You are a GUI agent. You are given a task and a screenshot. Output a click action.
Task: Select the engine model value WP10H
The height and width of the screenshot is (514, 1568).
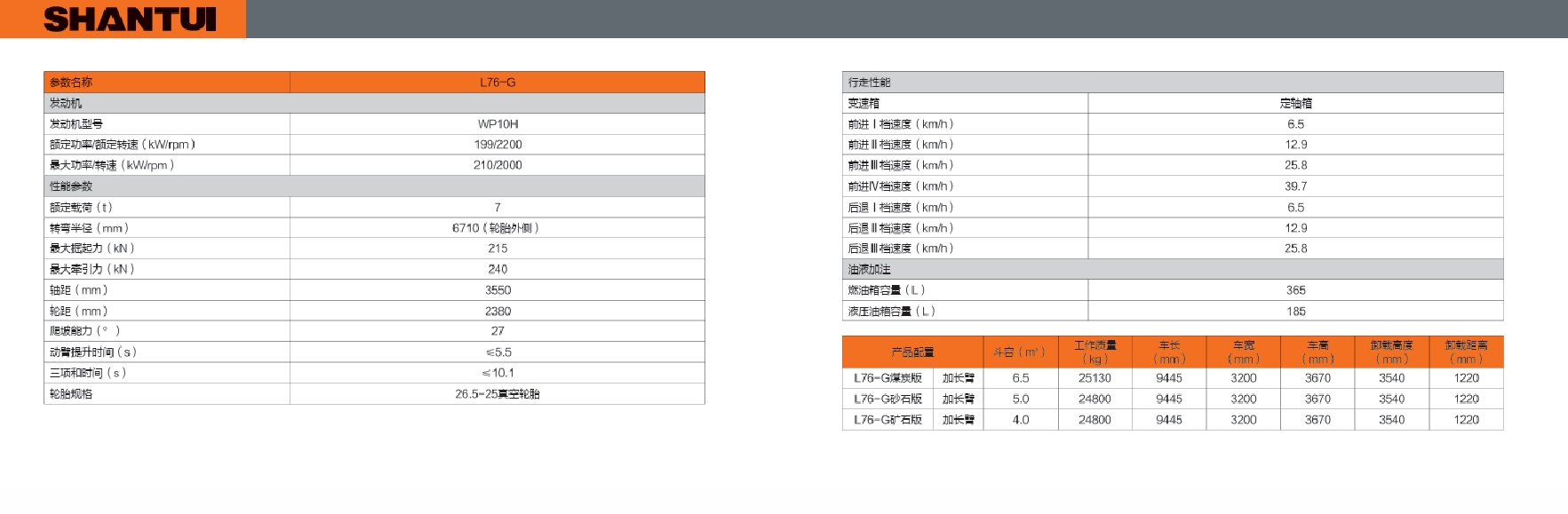pyautogui.click(x=497, y=124)
